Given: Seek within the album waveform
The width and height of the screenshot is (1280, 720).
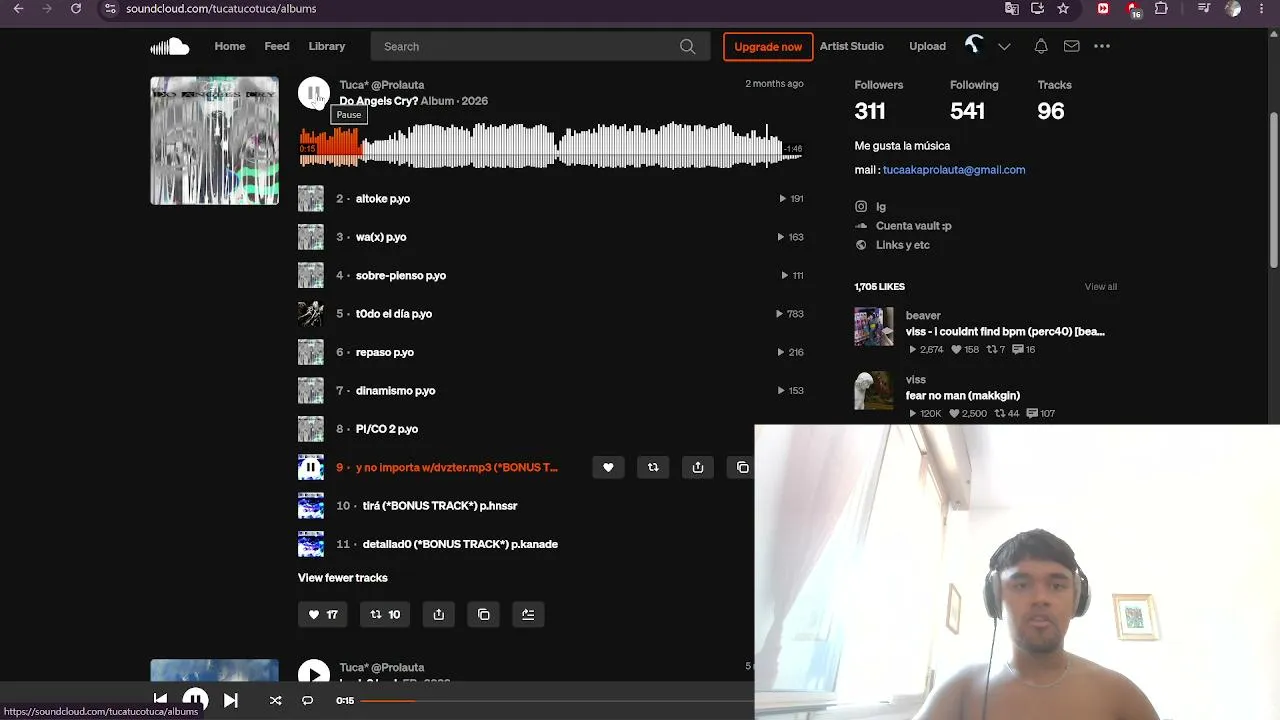Looking at the screenshot, I should point(551,147).
